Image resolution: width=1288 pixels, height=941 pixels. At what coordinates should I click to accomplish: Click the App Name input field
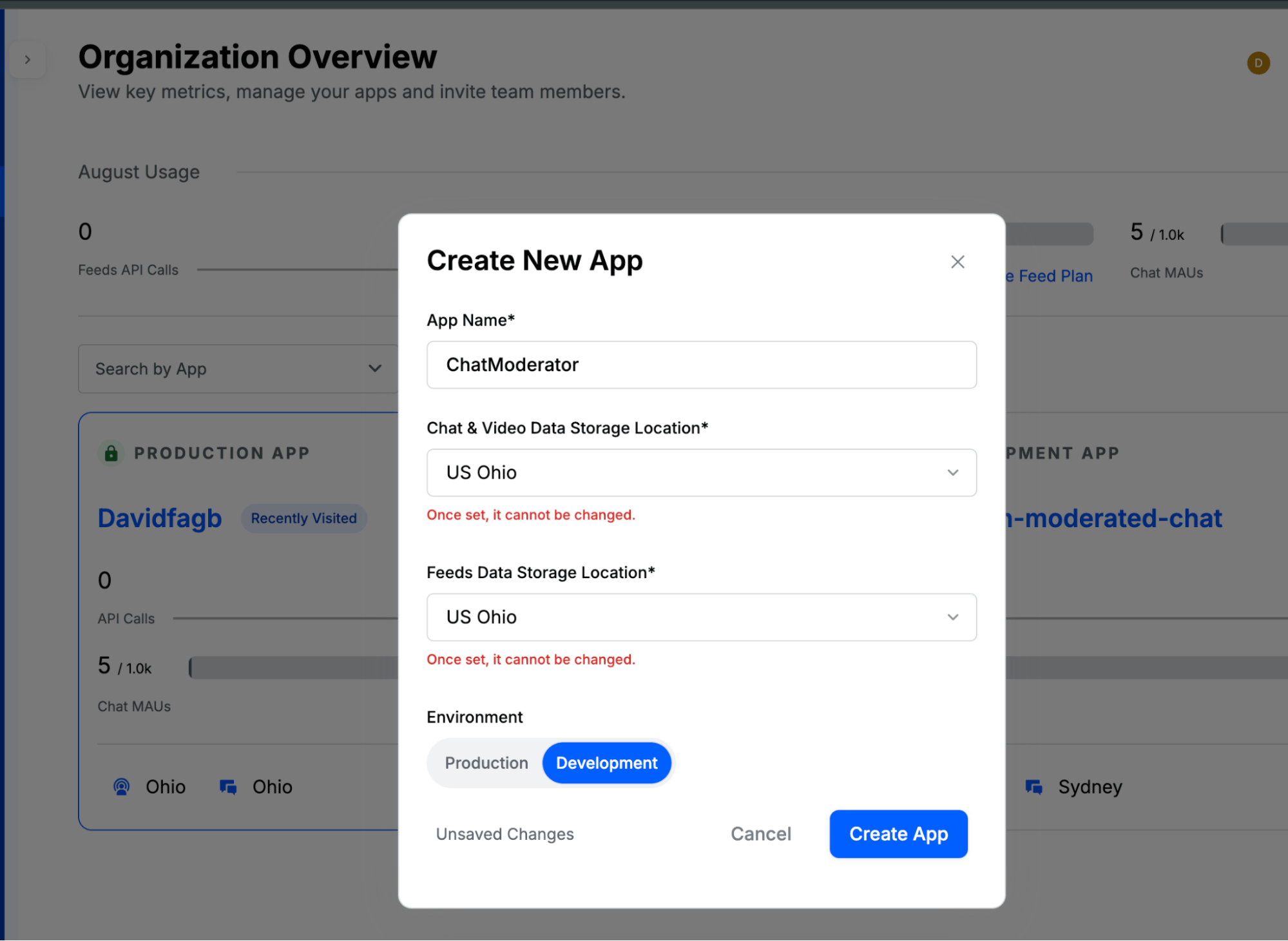(701, 365)
